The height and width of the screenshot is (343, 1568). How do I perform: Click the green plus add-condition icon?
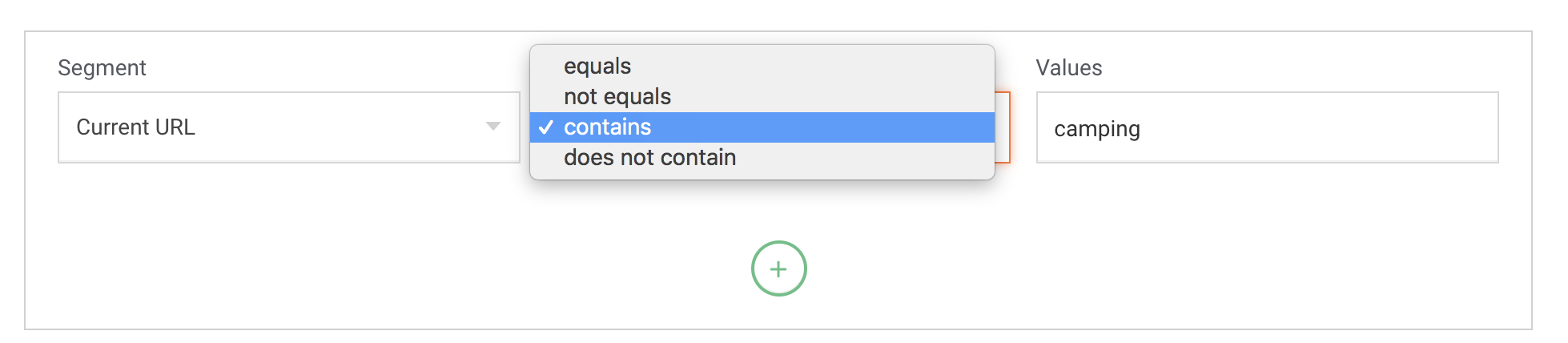(778, 269)
